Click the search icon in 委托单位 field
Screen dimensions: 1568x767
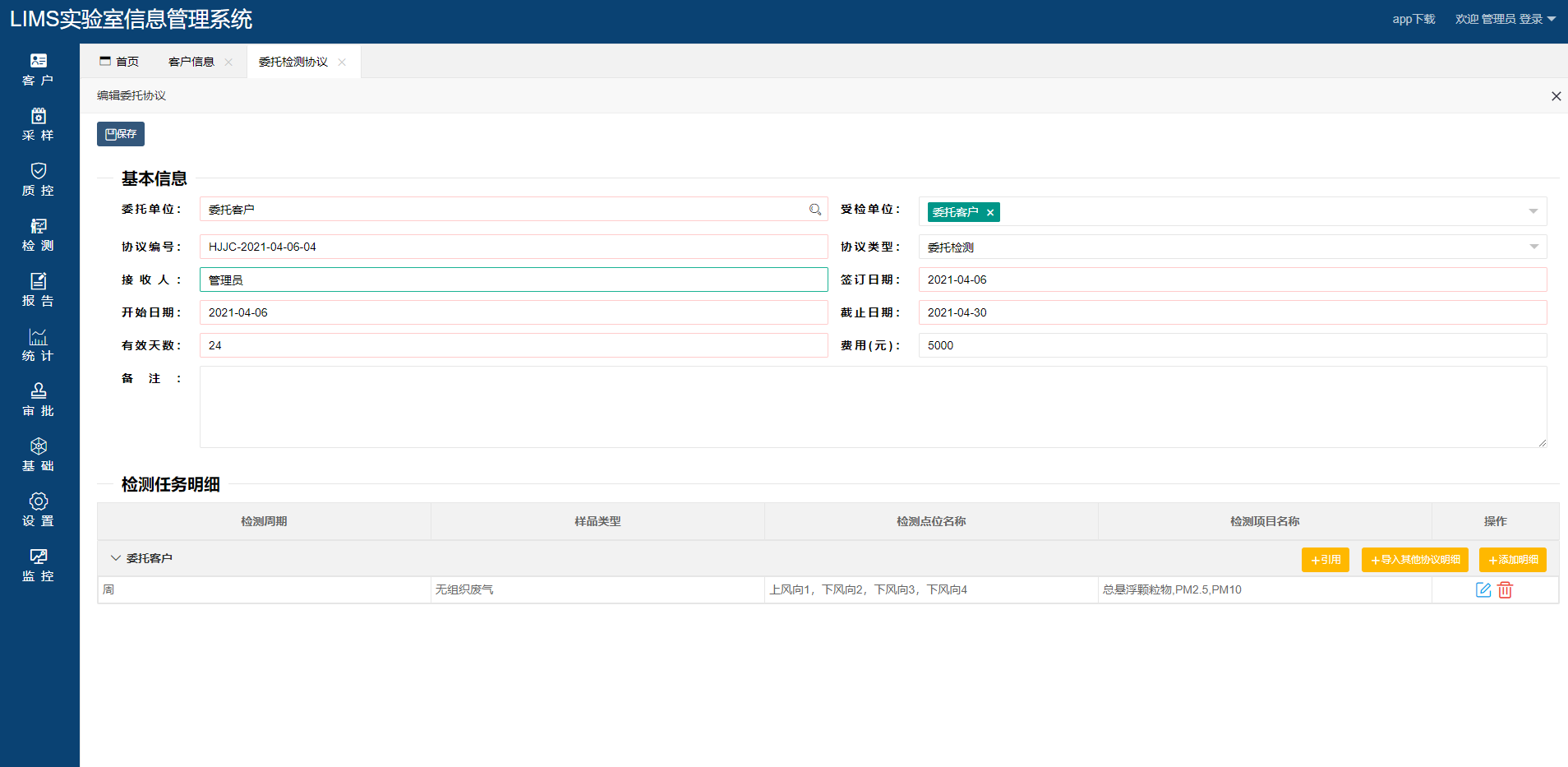point(814,210)
